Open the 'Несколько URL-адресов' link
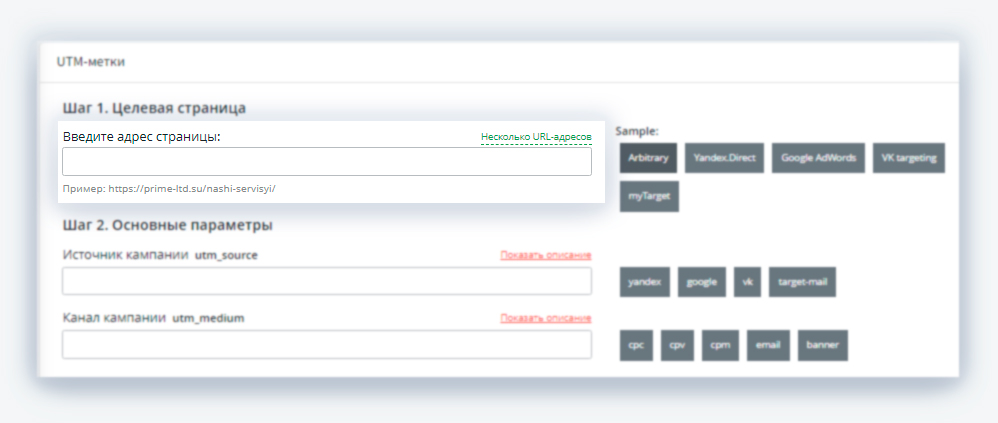This screenshot has width=998, height=423. pyautogui.click(x=536, y=137)
